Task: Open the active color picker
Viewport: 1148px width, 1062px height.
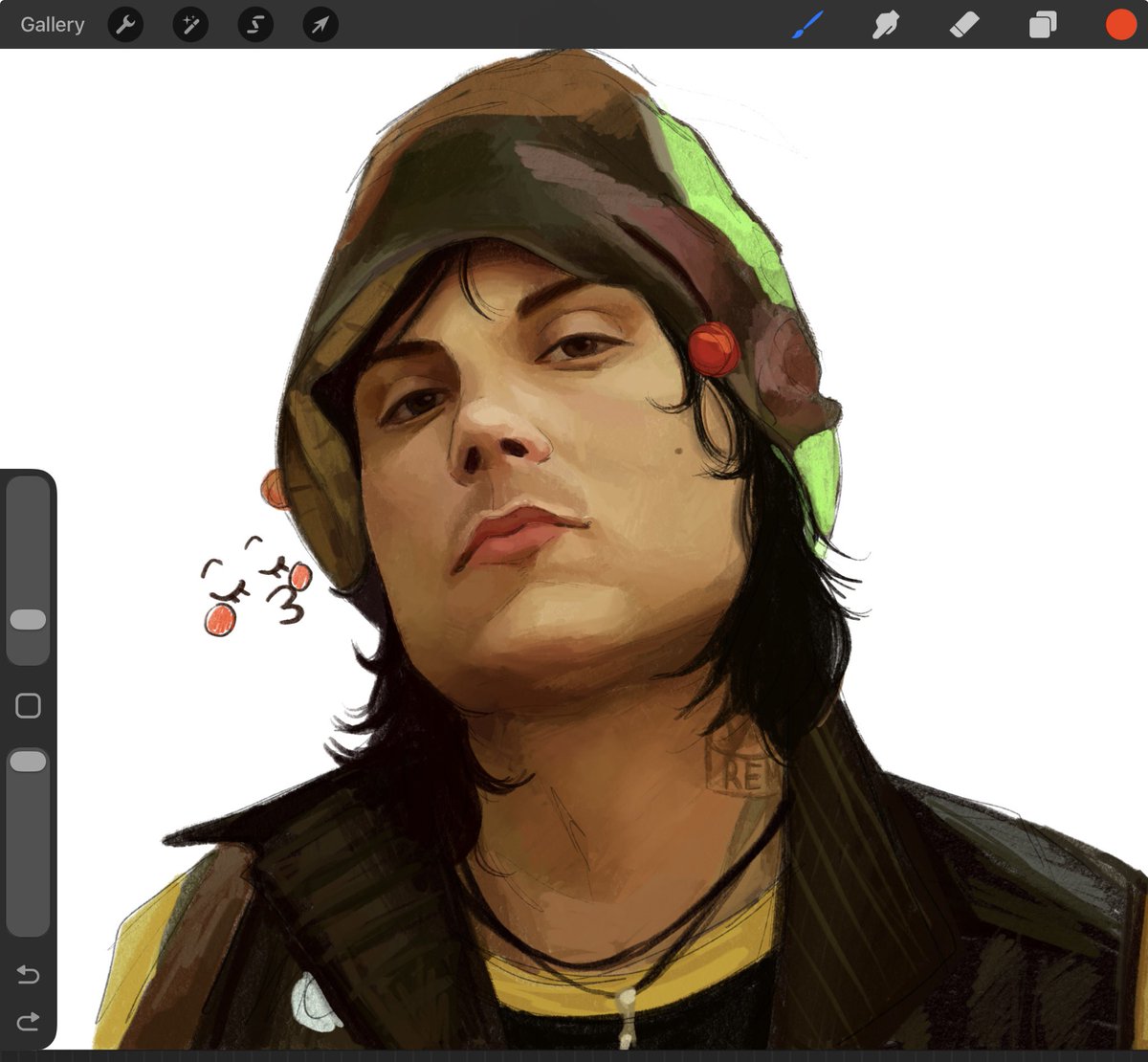Action: tap(1120, 25)
